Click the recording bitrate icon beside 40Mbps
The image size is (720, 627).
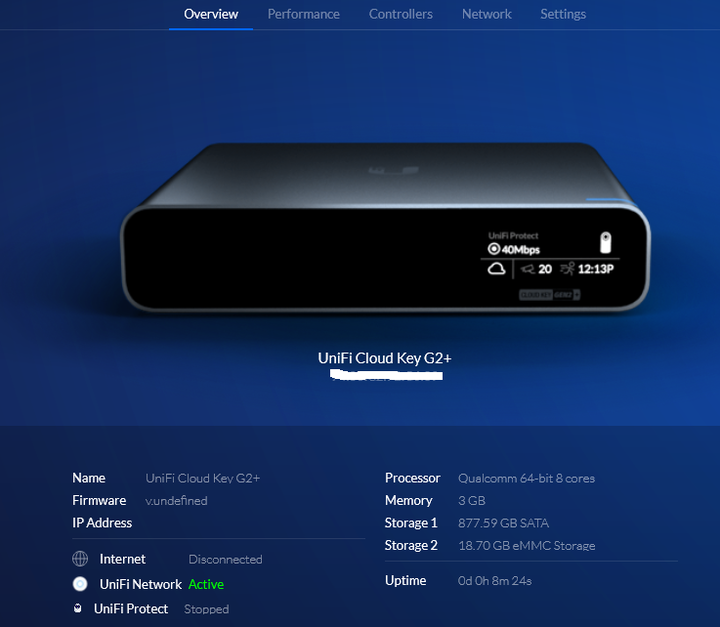[493, 249]
